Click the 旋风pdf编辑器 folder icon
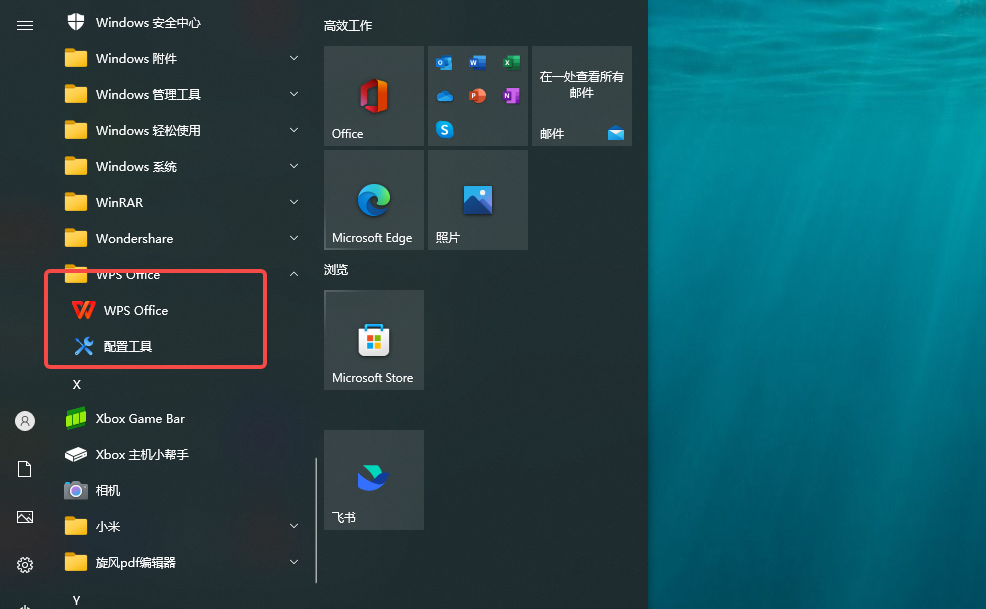 pyautogui.click(x=75, y=562)
